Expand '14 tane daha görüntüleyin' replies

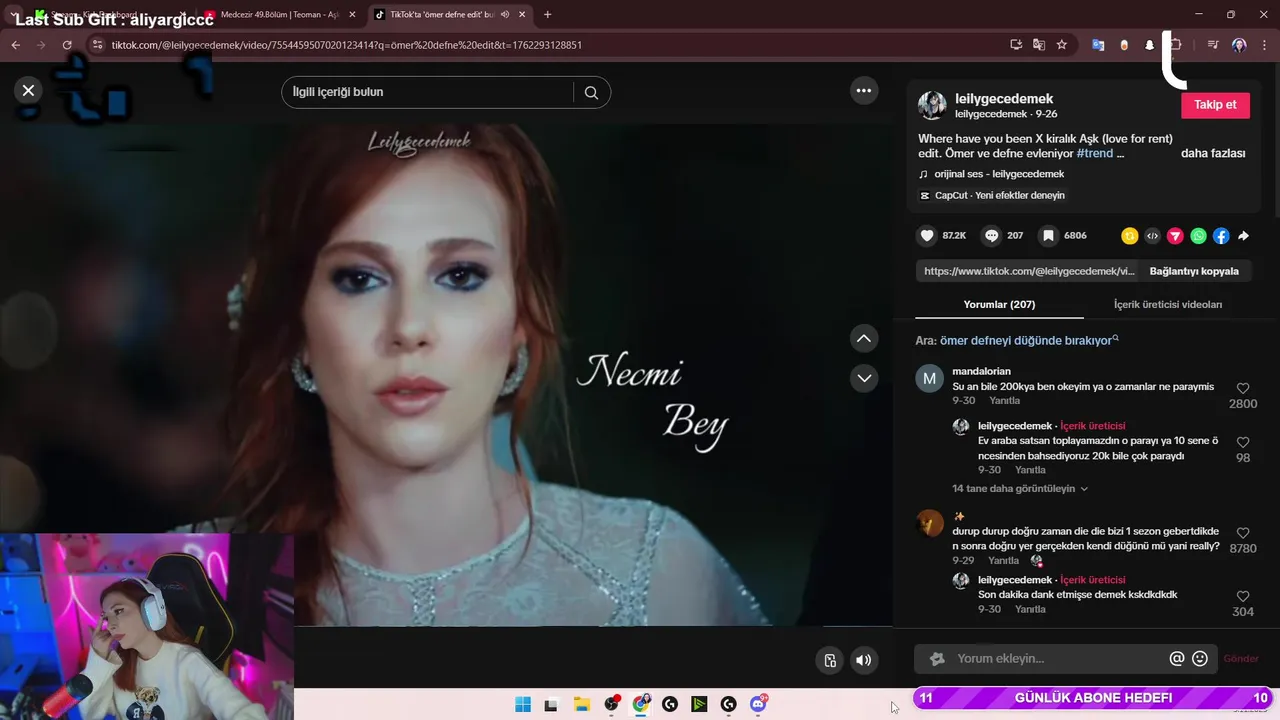point(1019,489)
